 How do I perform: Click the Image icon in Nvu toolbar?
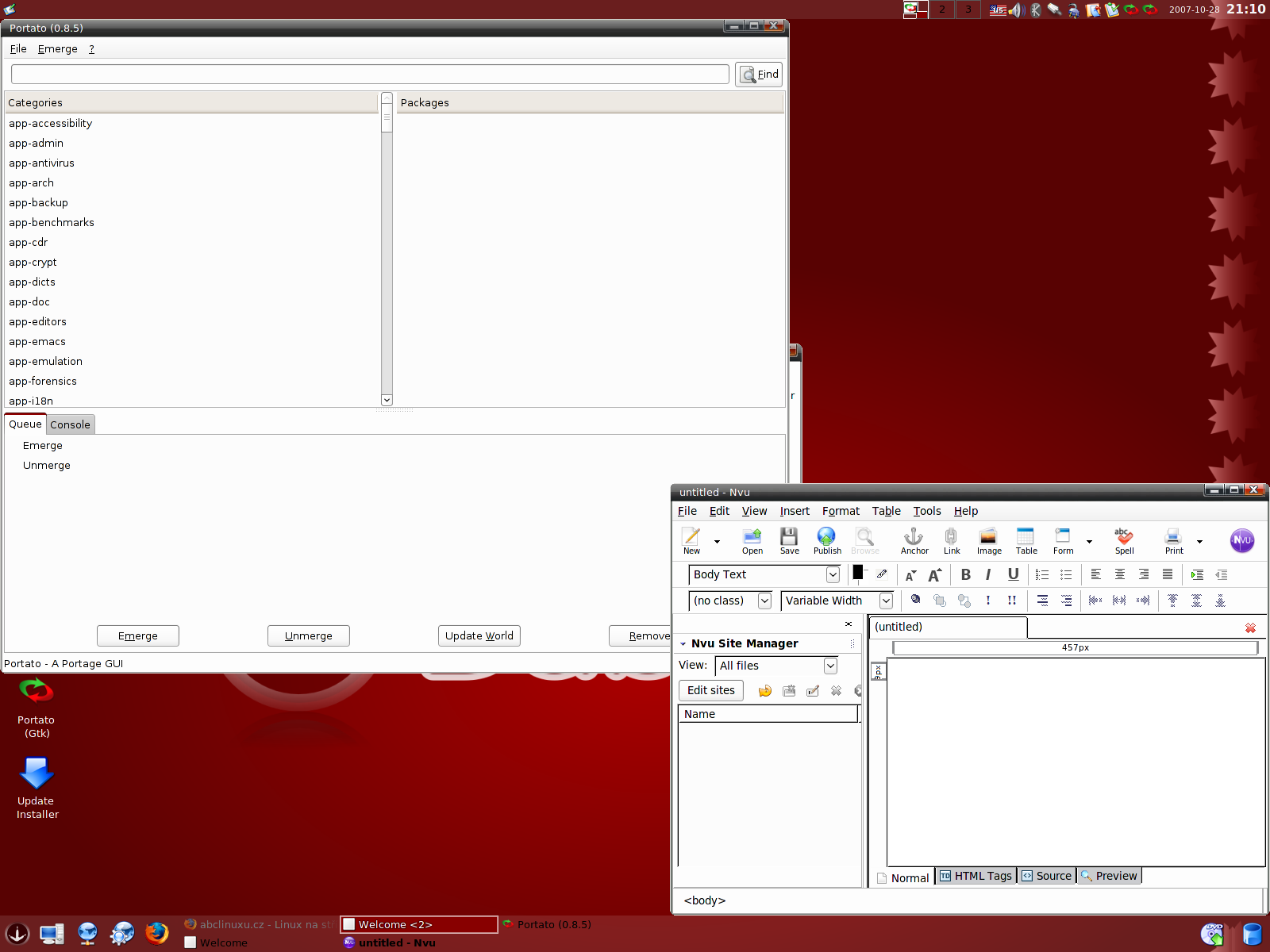point(989,540)
